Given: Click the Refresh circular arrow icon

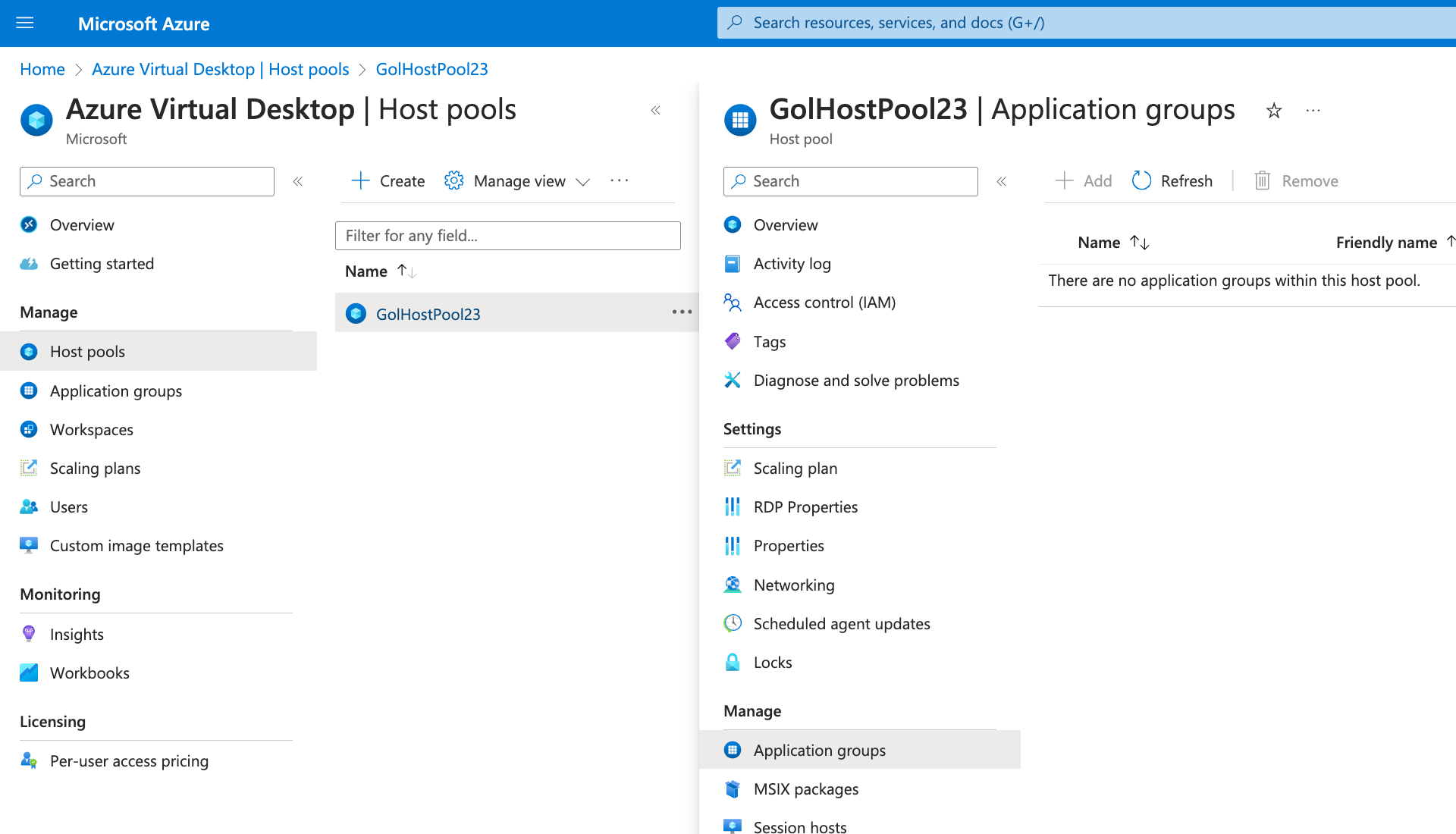Looking at the screenshot, I should (x=1141, y=180).
